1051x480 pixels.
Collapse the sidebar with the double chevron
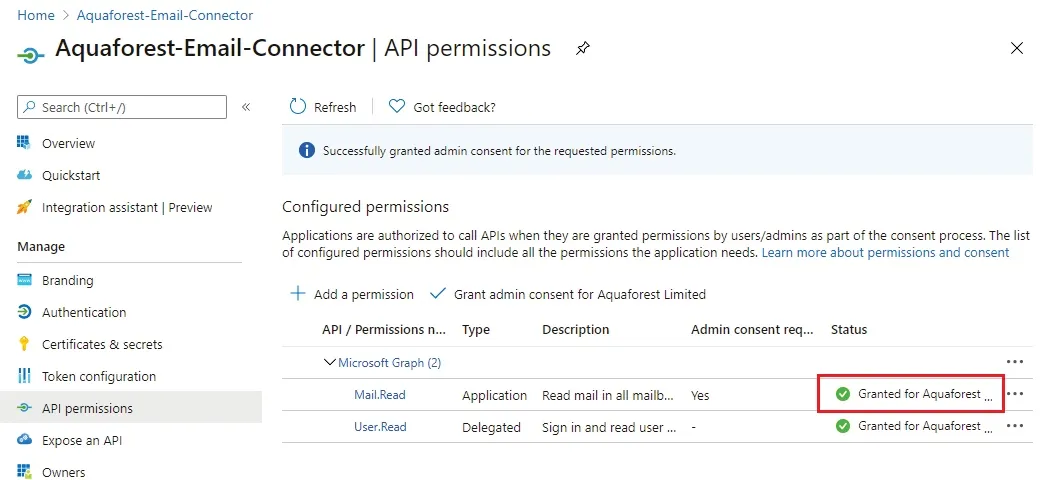point(246,107)
